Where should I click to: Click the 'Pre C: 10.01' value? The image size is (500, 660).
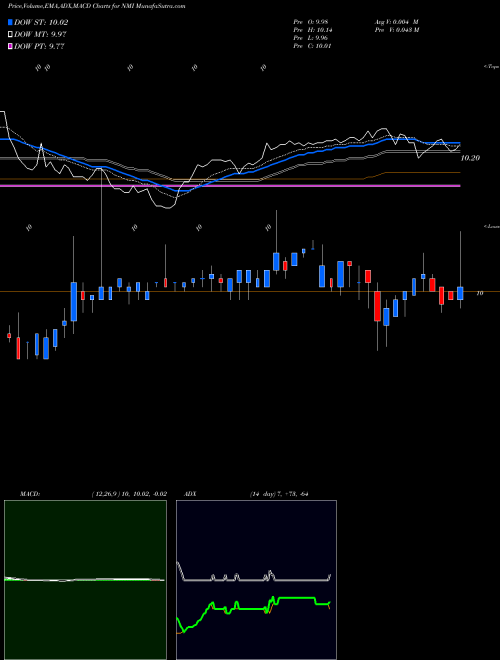tap(314, 46)
